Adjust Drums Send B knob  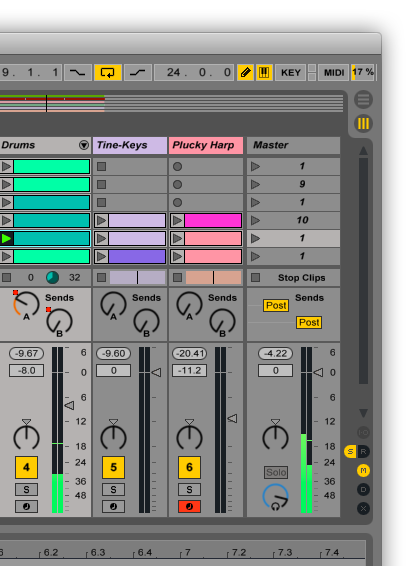tap(59, 322)
